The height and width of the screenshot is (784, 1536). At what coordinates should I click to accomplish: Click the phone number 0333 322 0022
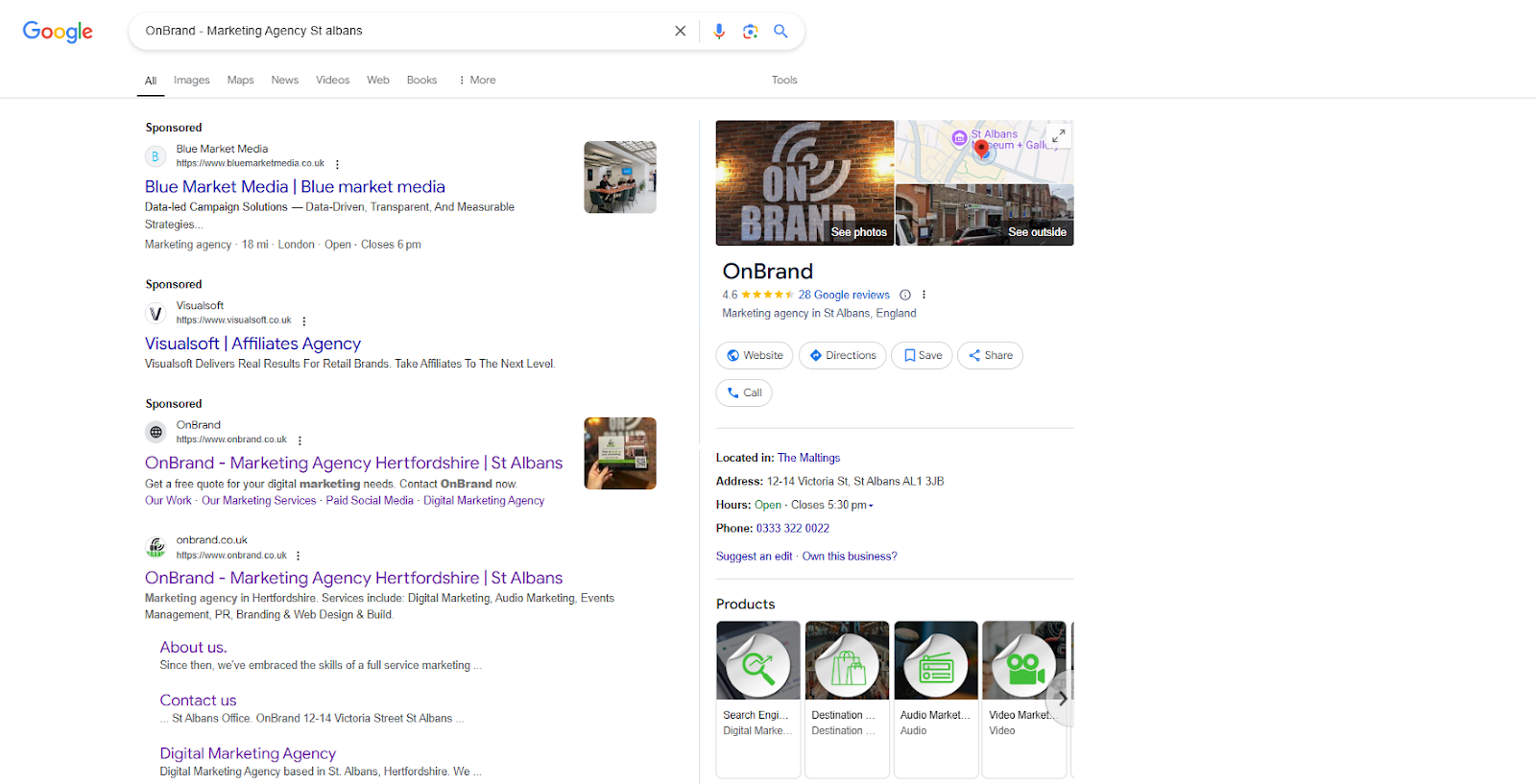pos(792,528)
